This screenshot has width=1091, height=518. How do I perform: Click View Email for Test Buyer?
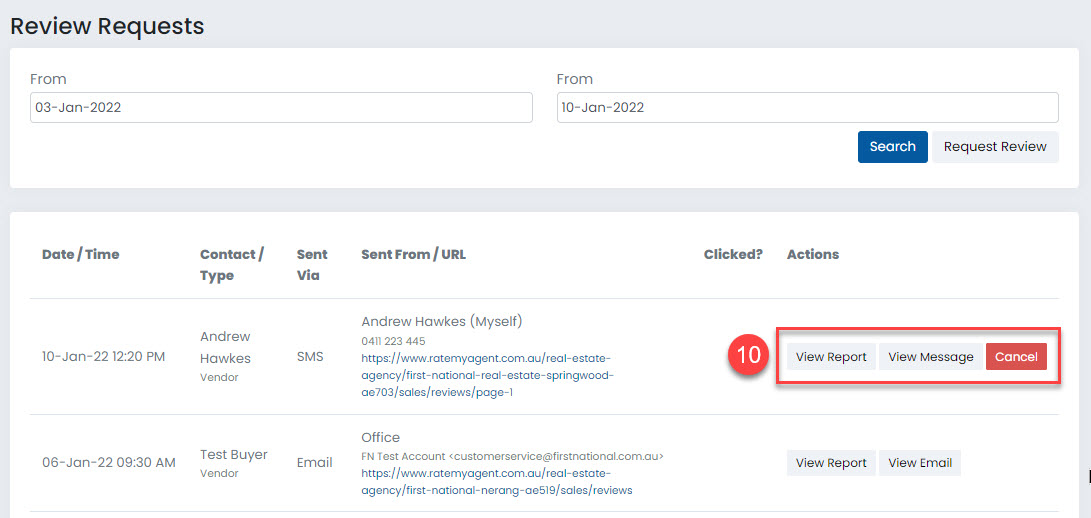(920, 463)
